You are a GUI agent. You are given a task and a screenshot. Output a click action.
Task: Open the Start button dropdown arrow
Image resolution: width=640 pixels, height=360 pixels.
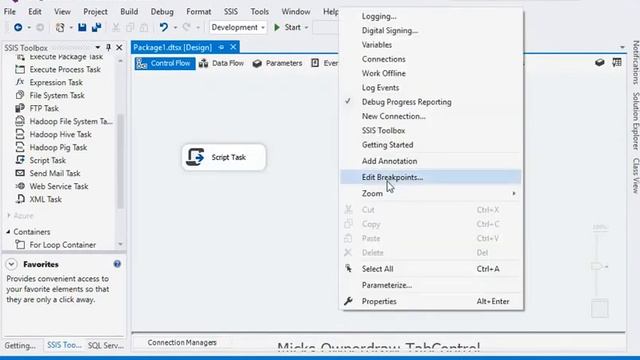pos(306,27)
